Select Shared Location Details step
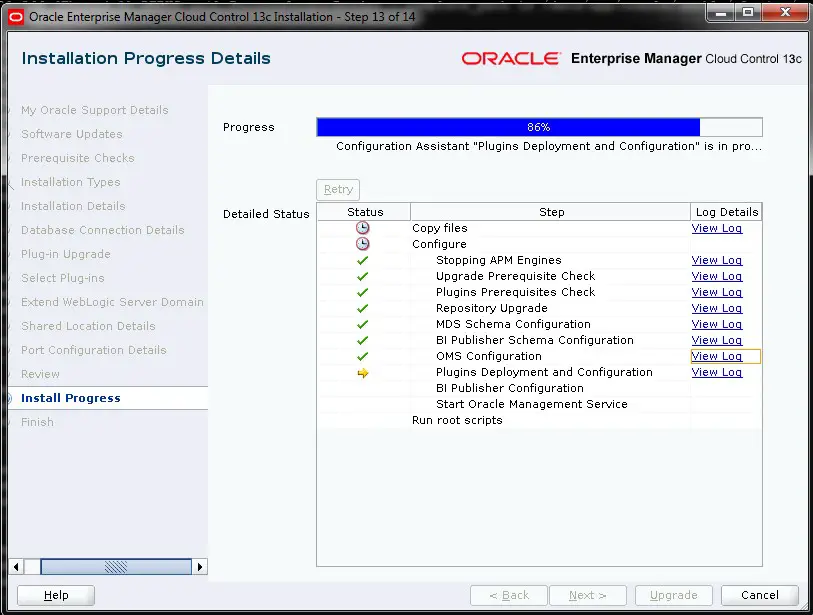 [x=88, y=326]
